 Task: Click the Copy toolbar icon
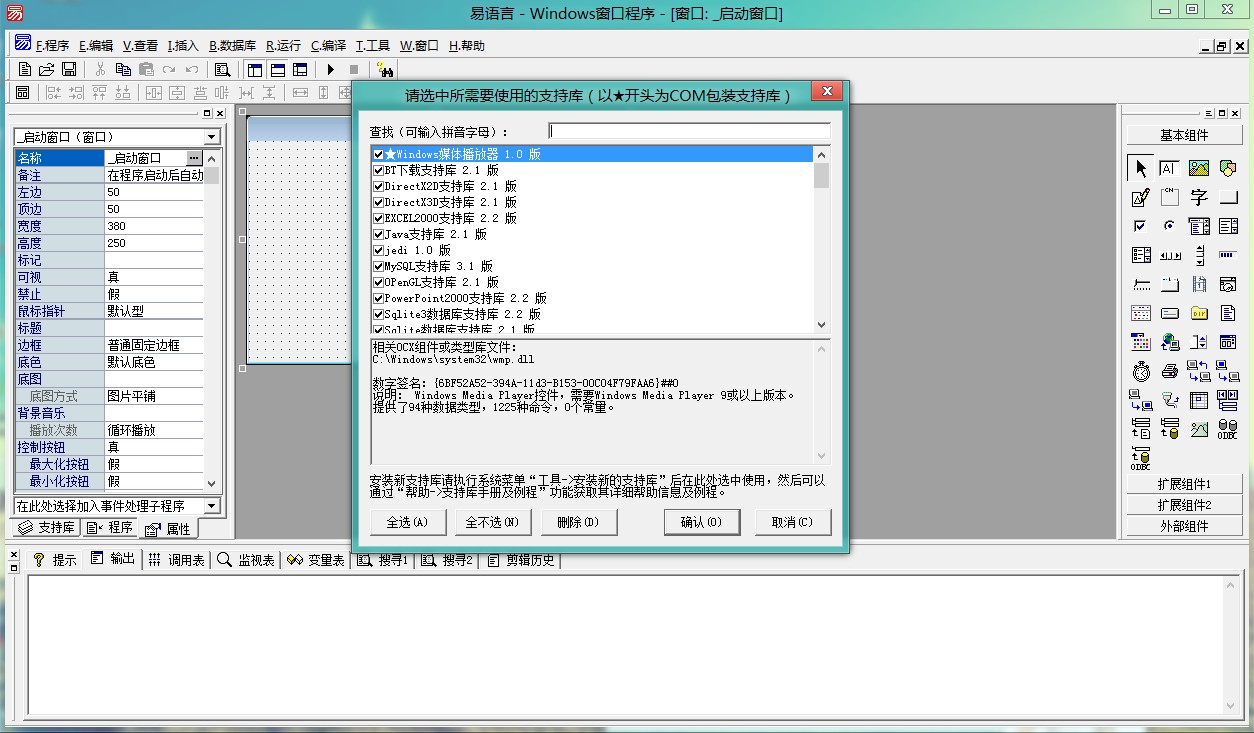point(123,69)
